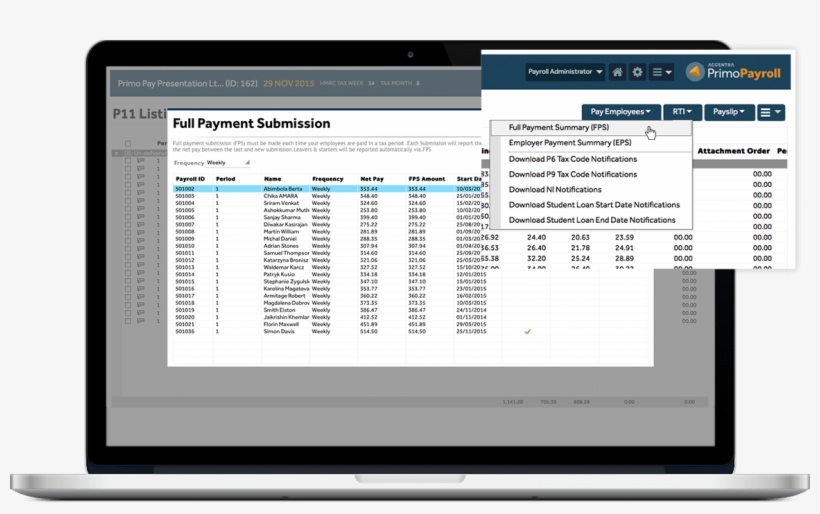Sort by Payroll ID column header
This screenshot has width=820, height=514.
[x=190, y=179]
